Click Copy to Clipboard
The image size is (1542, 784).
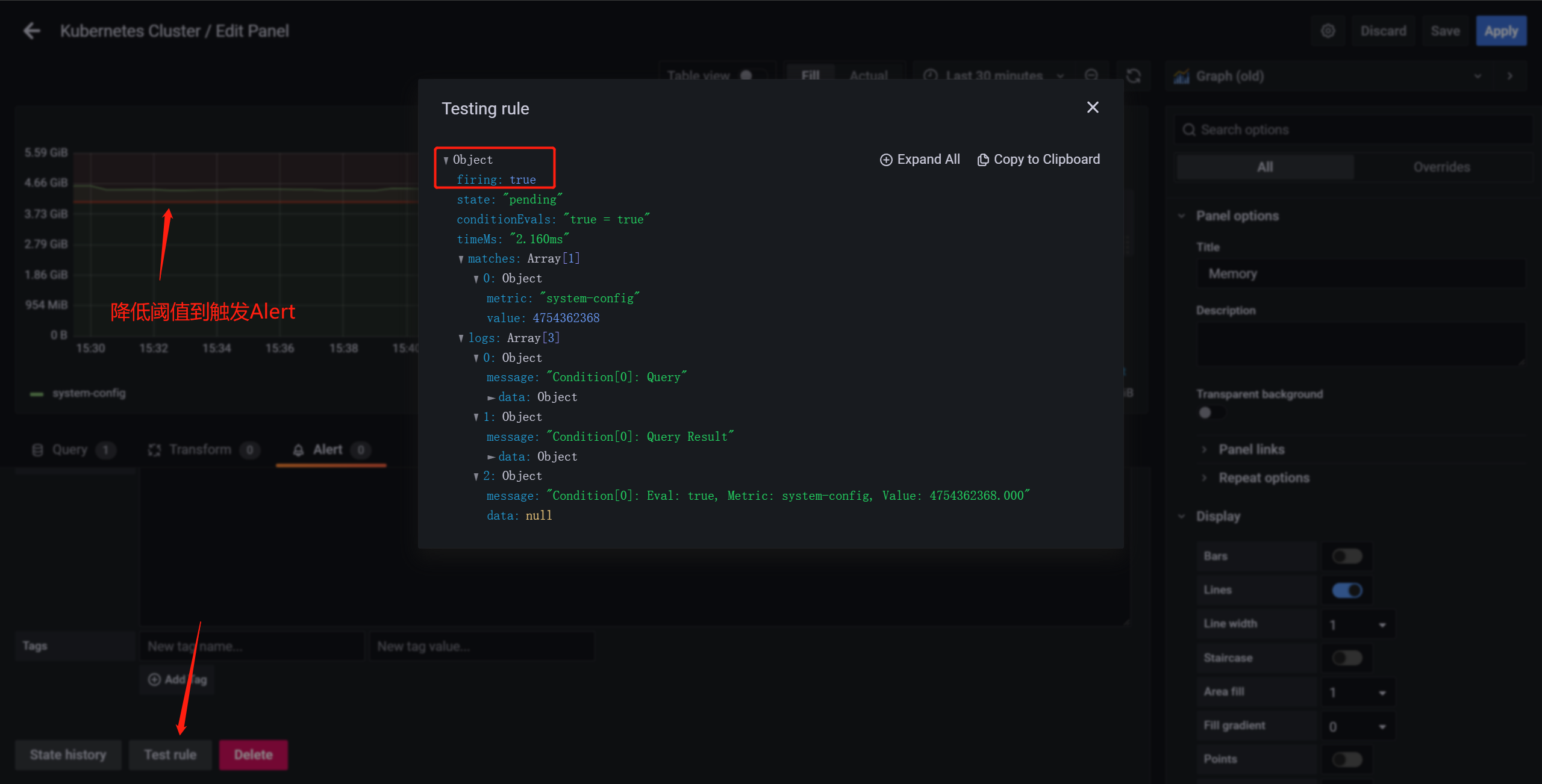(1038, 160)
